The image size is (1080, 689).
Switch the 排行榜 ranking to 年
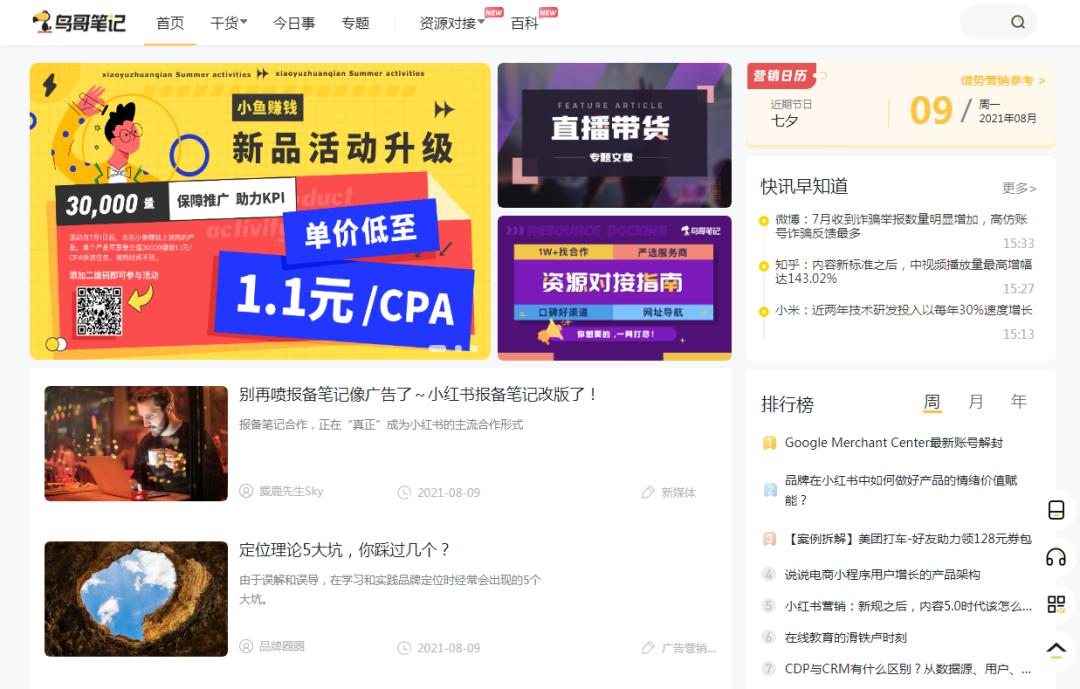point(1018,402)
